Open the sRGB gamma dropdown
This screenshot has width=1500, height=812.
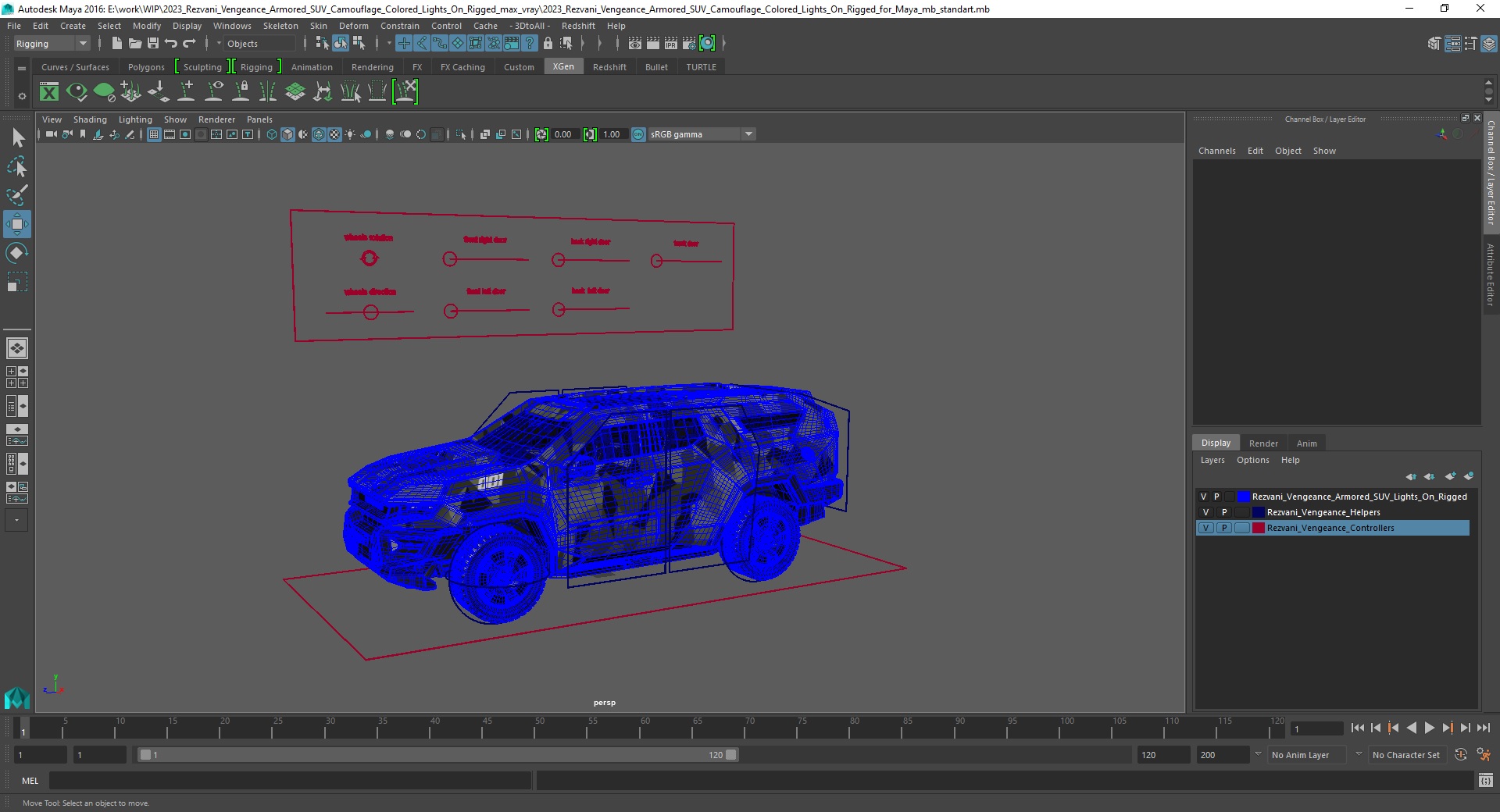tap(702, 134)
